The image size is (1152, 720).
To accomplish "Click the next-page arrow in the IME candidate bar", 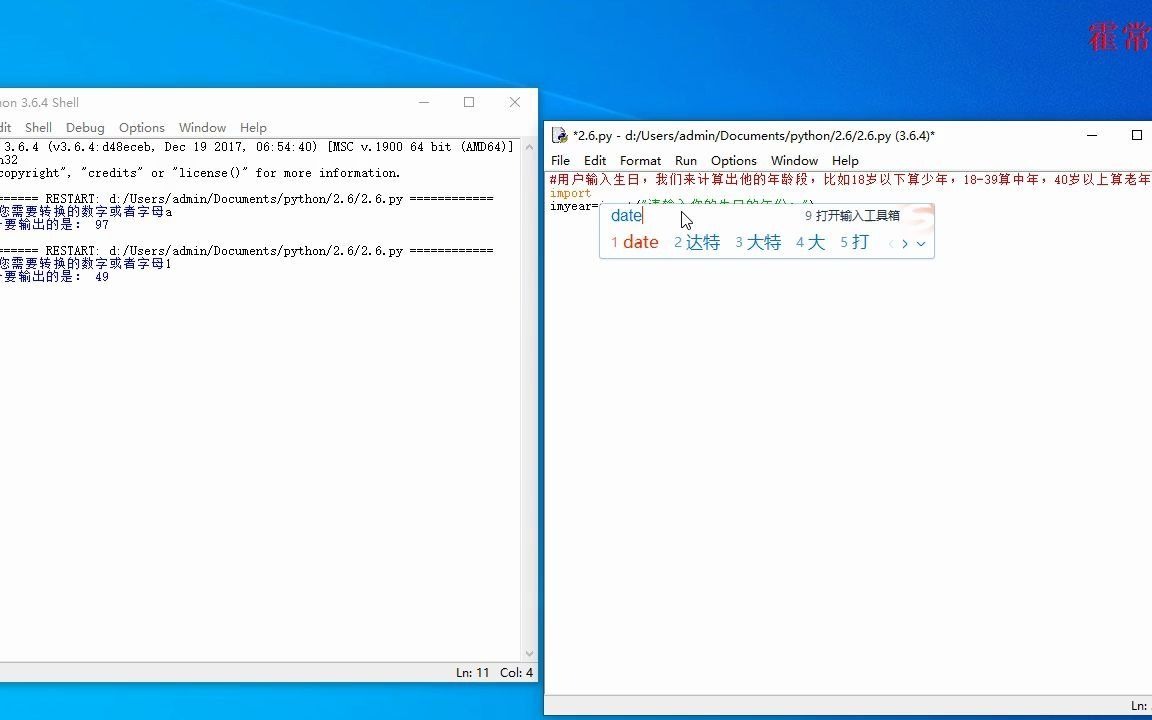I will point(904,243).
